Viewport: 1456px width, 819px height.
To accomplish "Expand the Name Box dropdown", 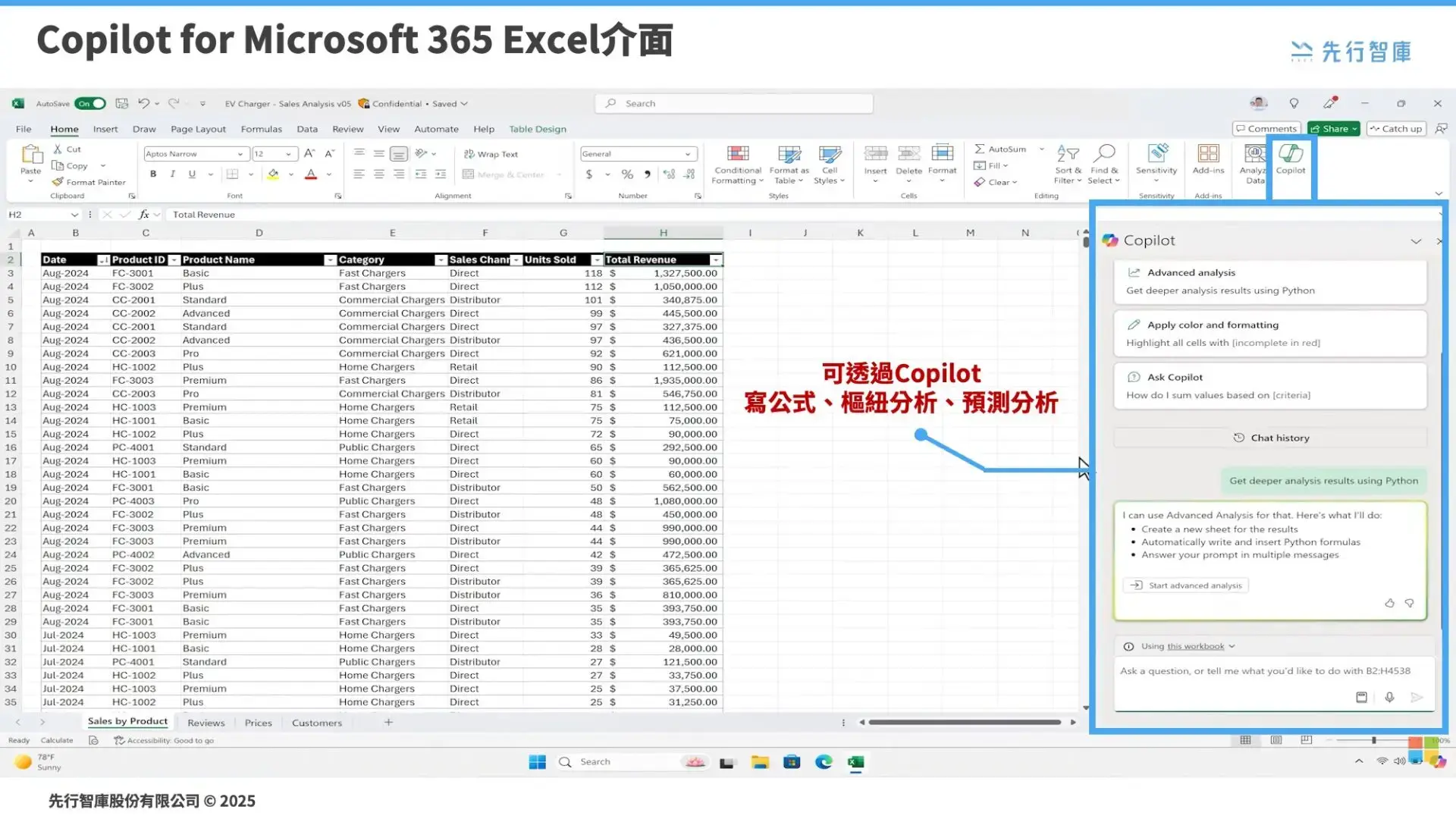I will 74,215.
